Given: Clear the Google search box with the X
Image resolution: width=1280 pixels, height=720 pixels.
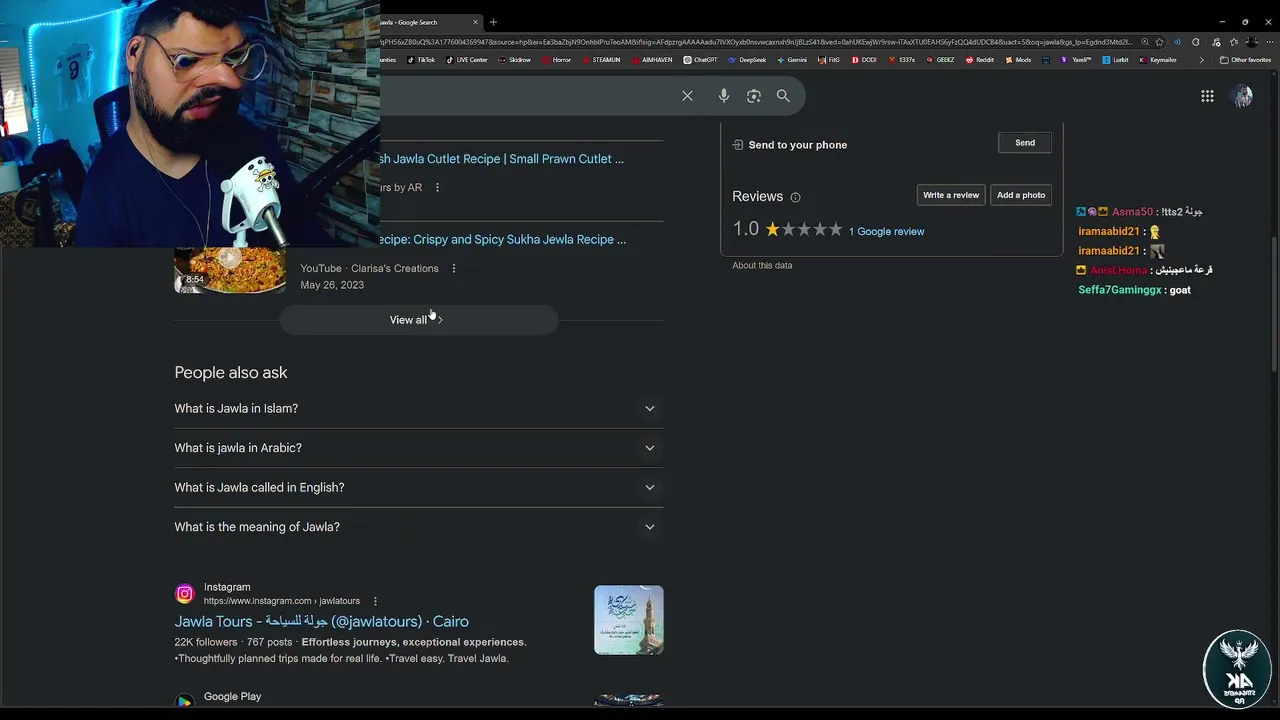Looking at the screenshot, I should [687, 96].
